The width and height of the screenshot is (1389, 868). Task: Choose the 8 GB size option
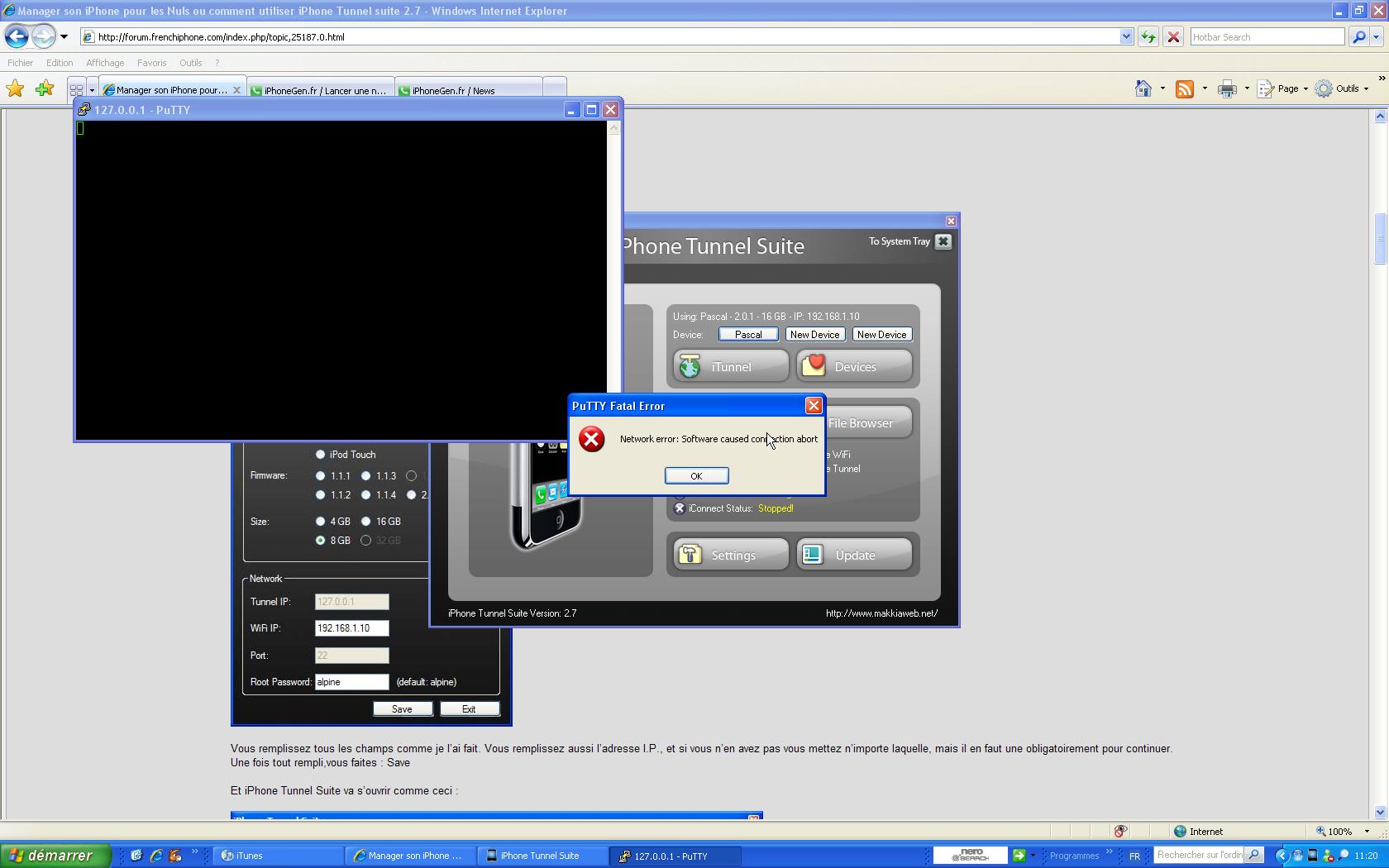coord(320,541)
